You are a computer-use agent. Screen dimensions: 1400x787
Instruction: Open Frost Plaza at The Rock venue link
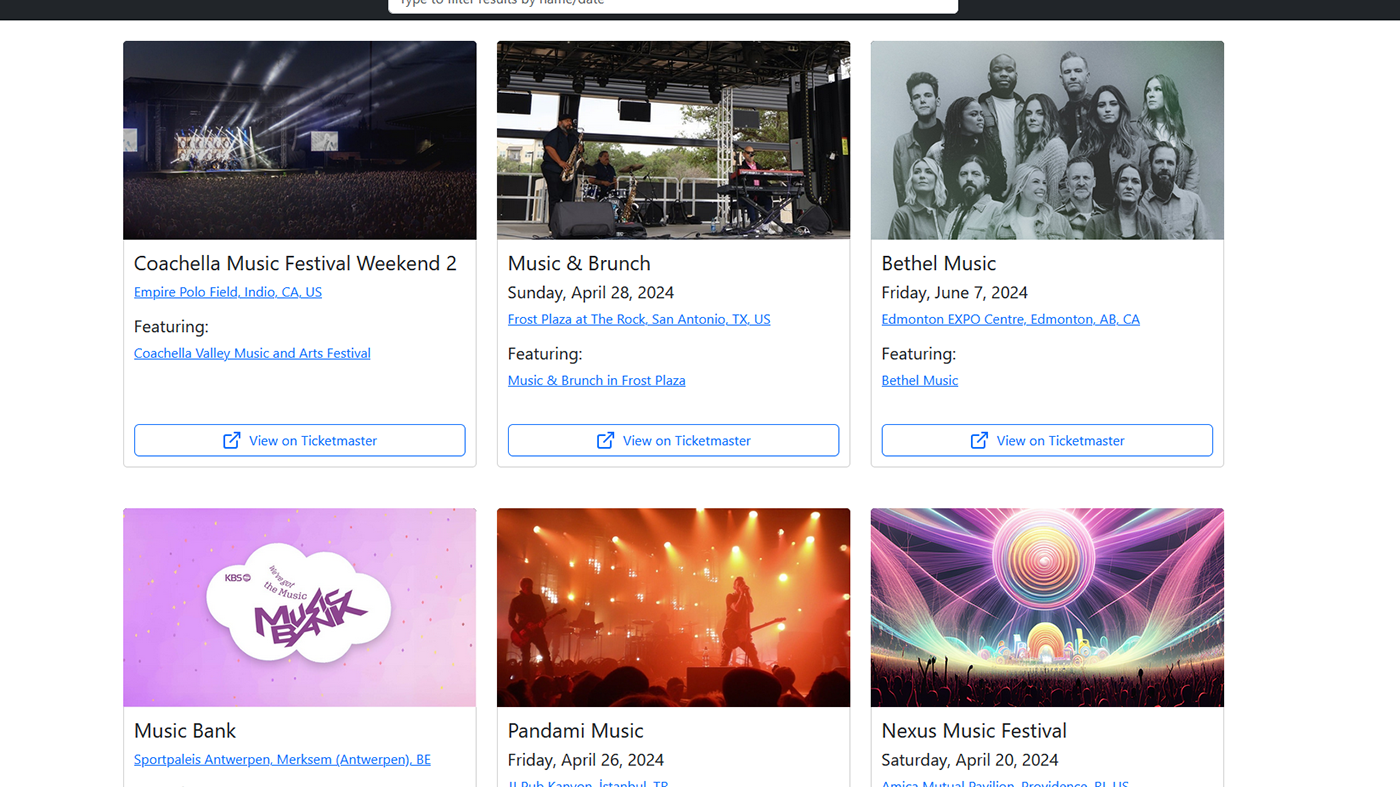[639, 319]
